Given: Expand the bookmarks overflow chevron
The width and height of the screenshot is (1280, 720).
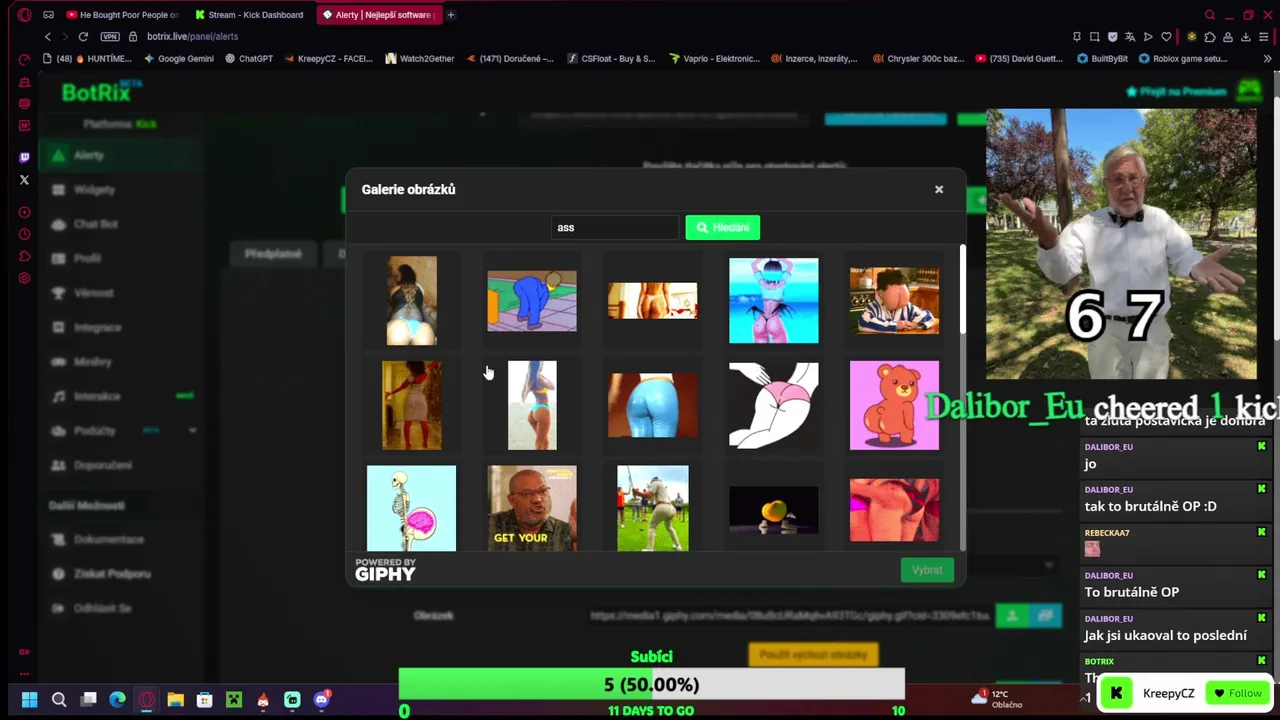Looking at the screenshot, I should coord(1267,59).
